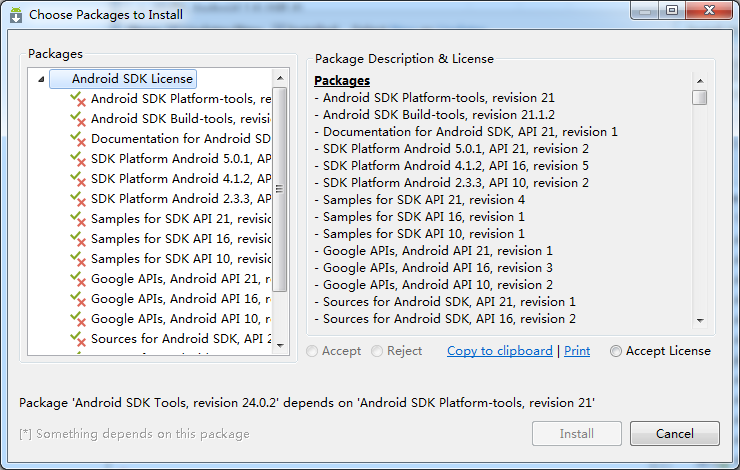The height and width of the screenshot is (470, 740).
Task: Click the packages list scrollbar thumb
Action: pos(280,189)
